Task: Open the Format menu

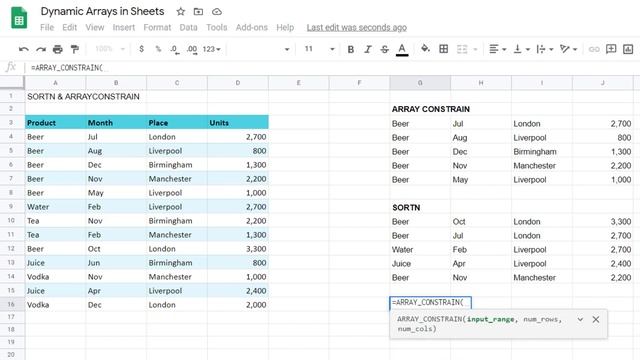Action: (x=157, y=27)
